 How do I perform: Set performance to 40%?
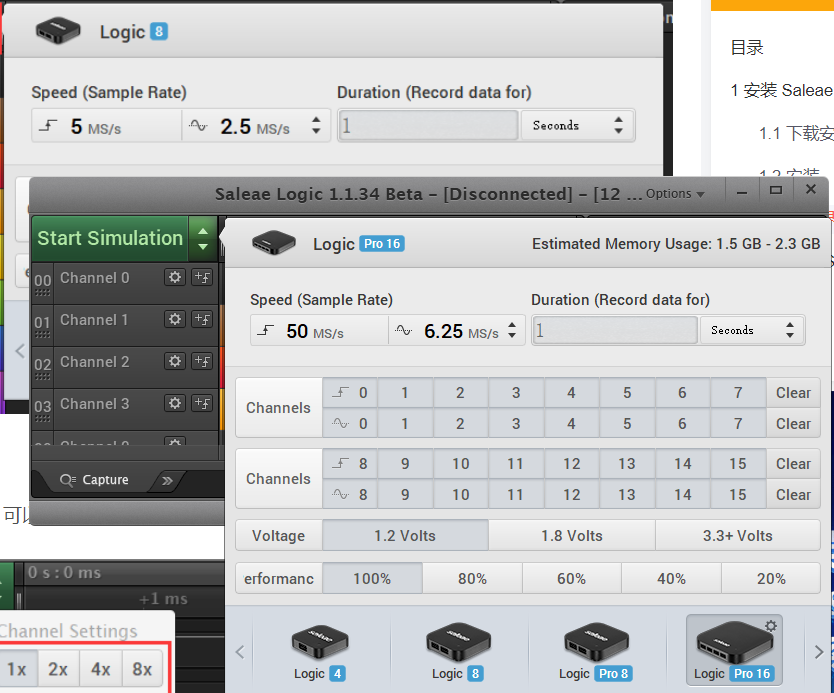pos(671,579)
